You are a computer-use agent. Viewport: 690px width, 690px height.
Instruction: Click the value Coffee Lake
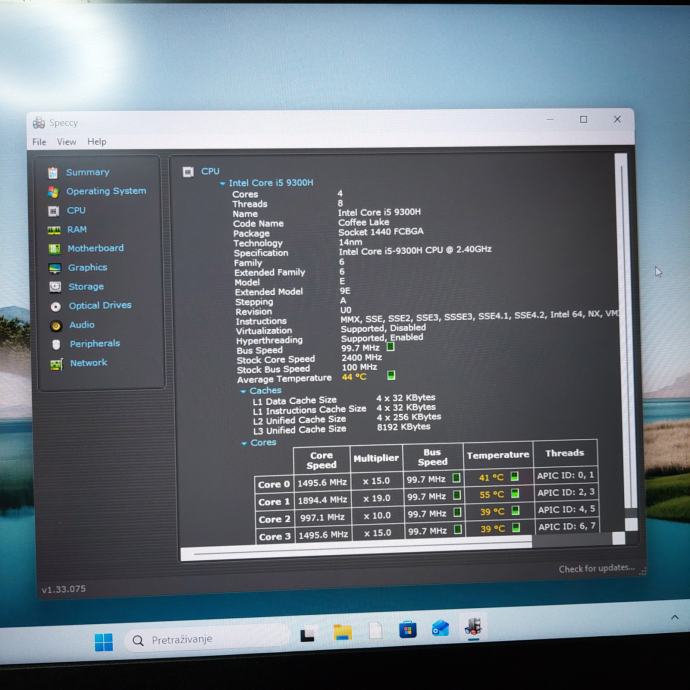coord(363,222)
